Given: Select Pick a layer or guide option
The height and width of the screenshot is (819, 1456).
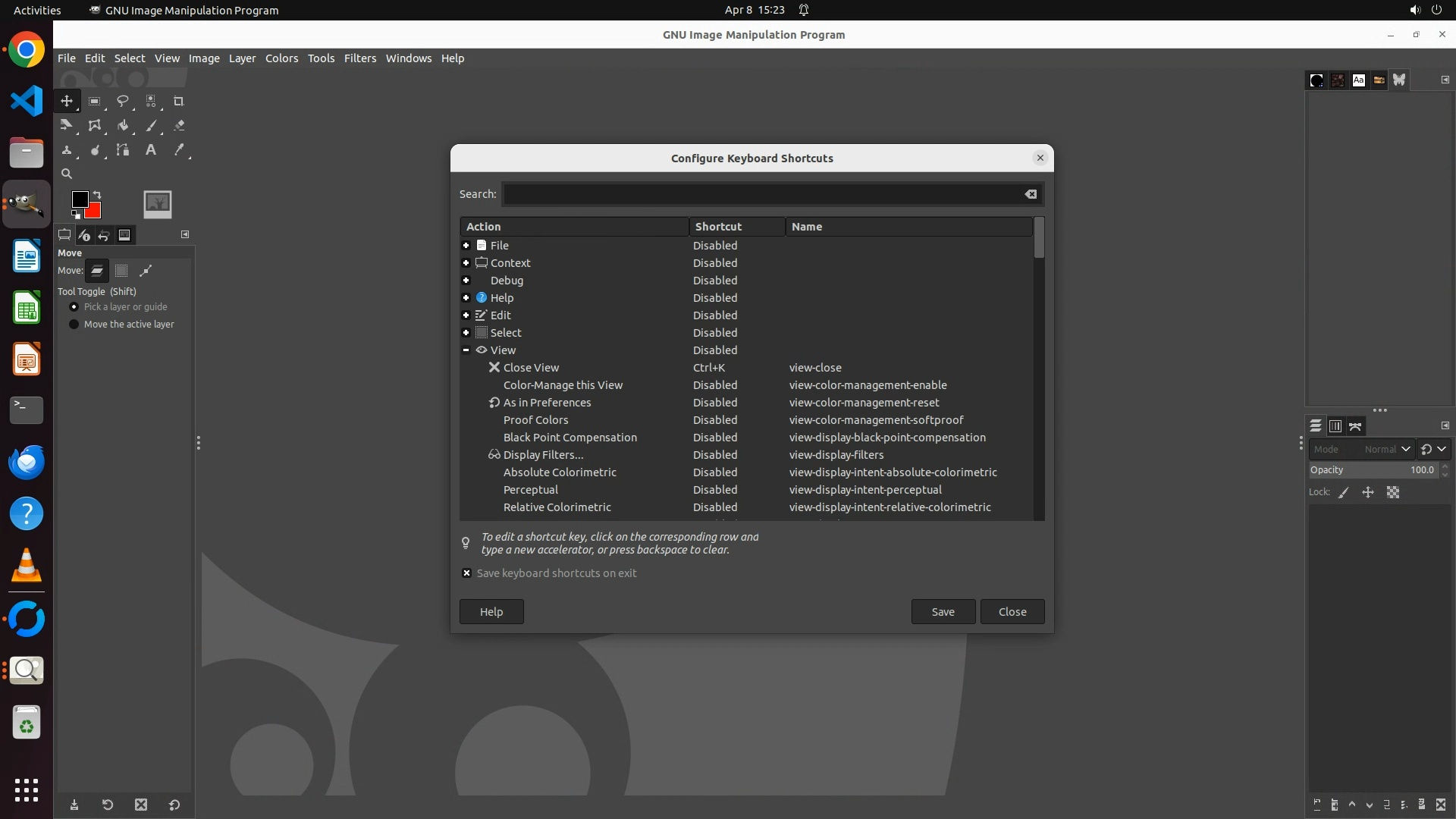Looking at the screenshot, I should click(74, 307).
